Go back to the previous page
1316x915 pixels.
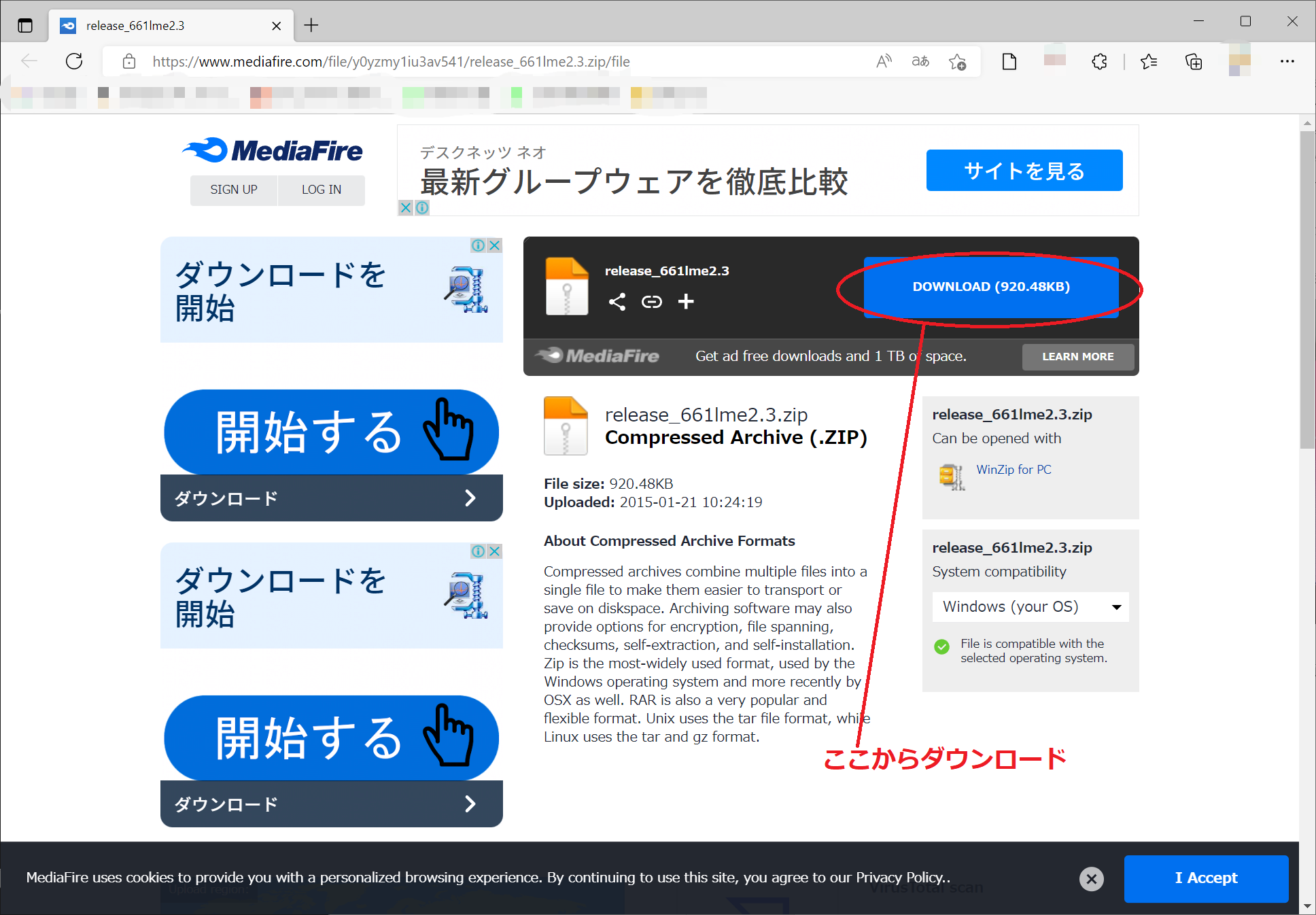29,61
